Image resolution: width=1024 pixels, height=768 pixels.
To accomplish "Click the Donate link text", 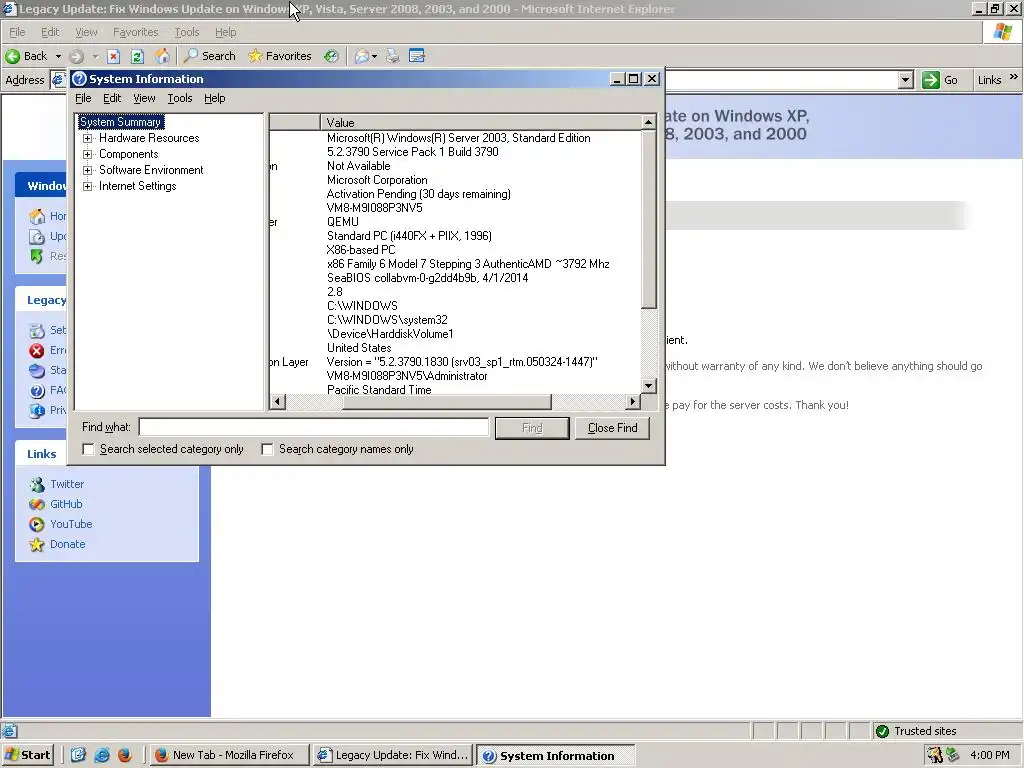I will click(x=67, y=544).
